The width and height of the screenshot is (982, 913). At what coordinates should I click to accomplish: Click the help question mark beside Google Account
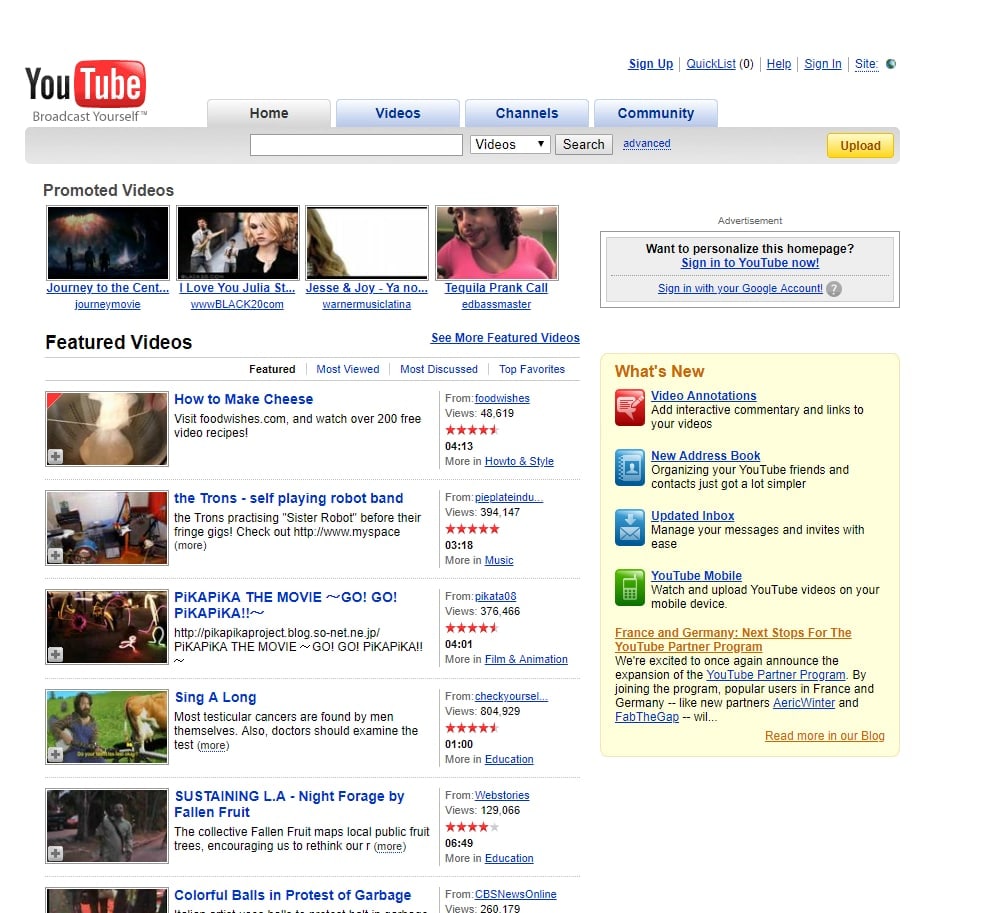tap(834, 289)
